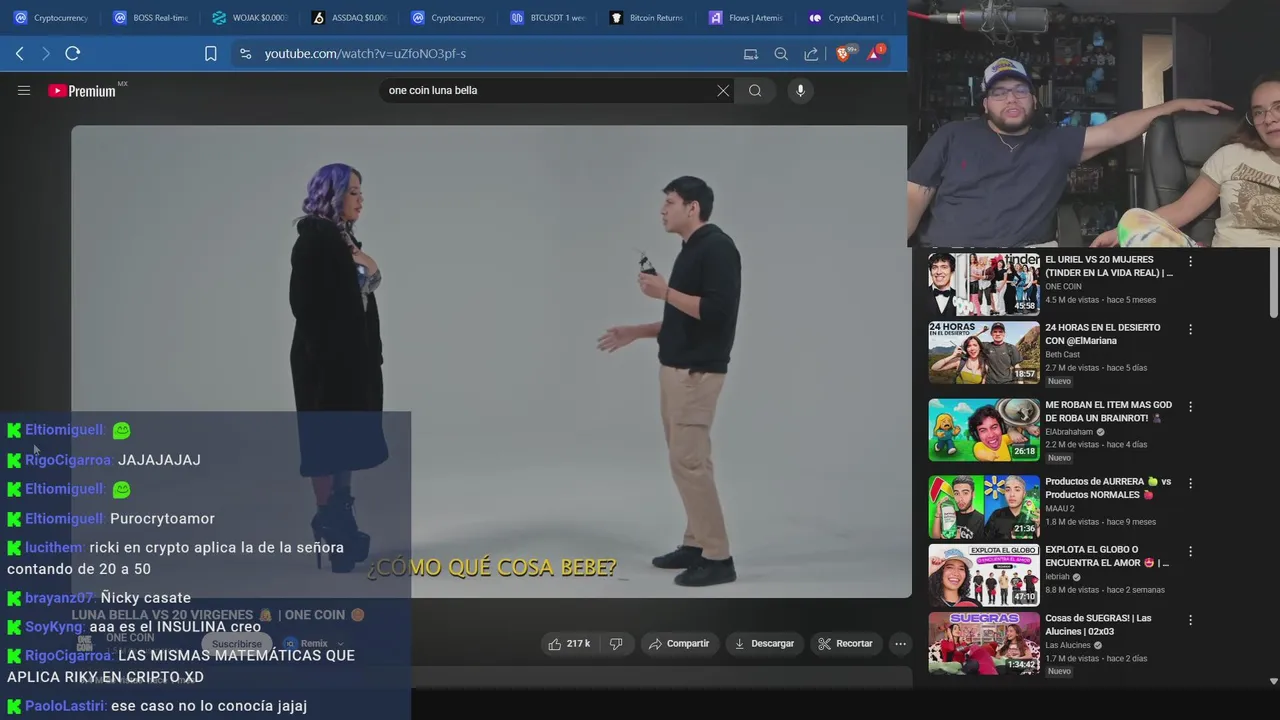1280x720 pixels.
Task: Click the Recortar clip button
Action: (846, 644)
